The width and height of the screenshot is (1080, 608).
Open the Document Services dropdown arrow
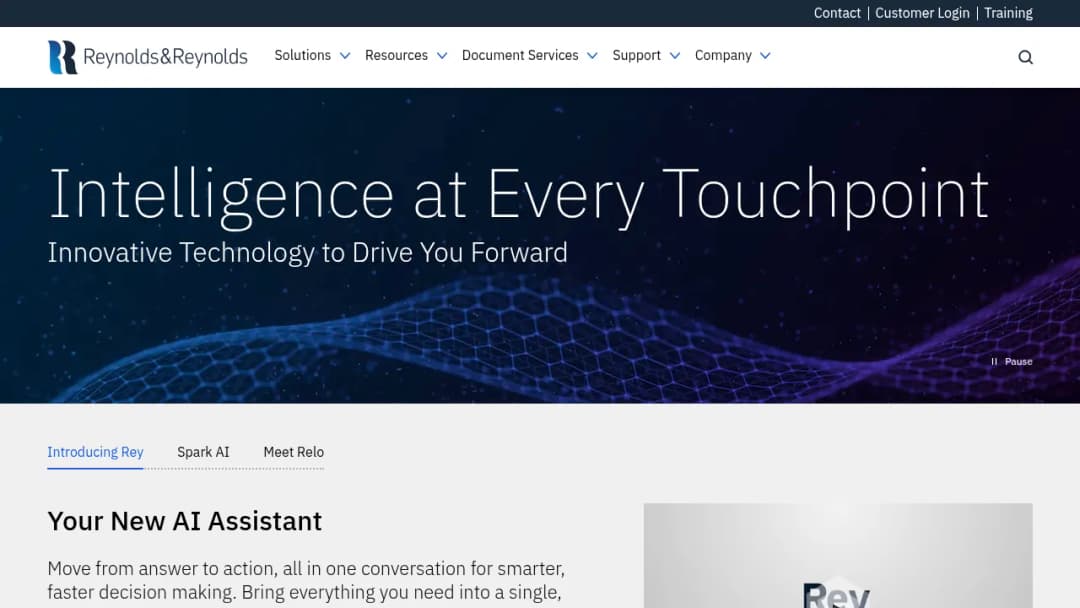click(592, 56)
